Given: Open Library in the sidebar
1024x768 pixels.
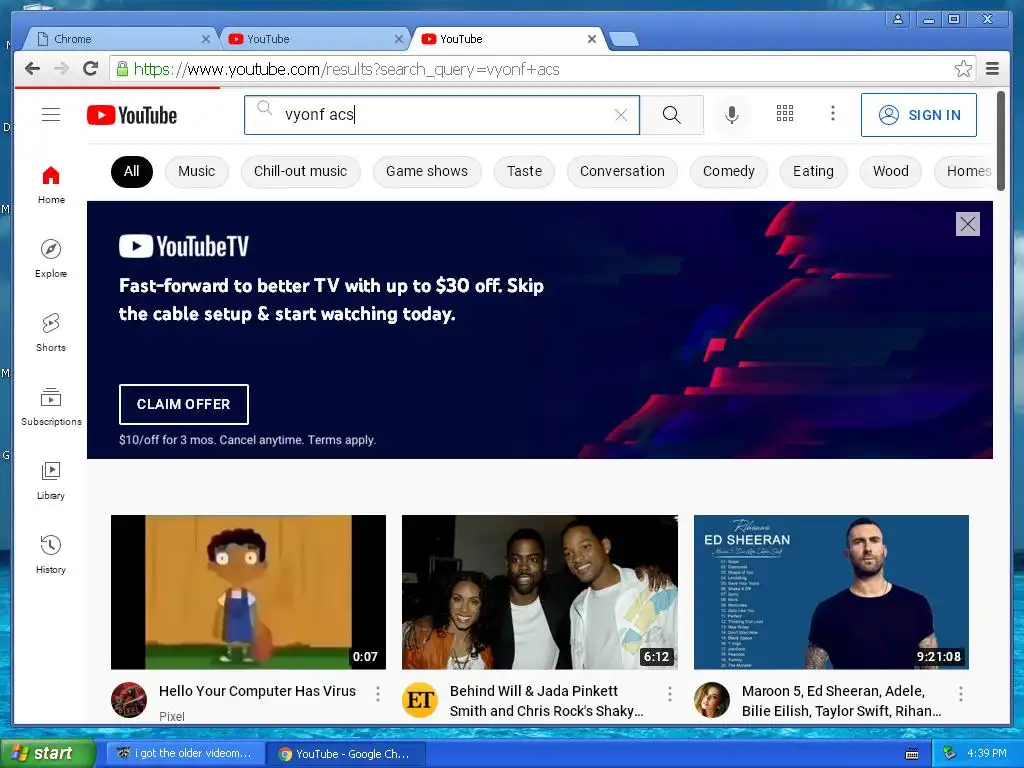Looking at the screenshot, I should click(51, 481).
